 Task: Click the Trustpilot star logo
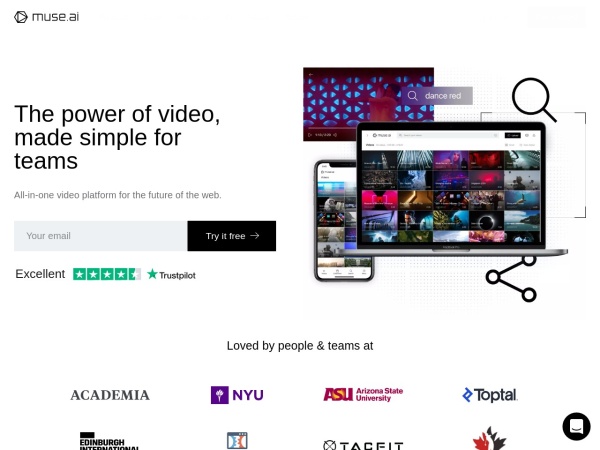(171, 274)
